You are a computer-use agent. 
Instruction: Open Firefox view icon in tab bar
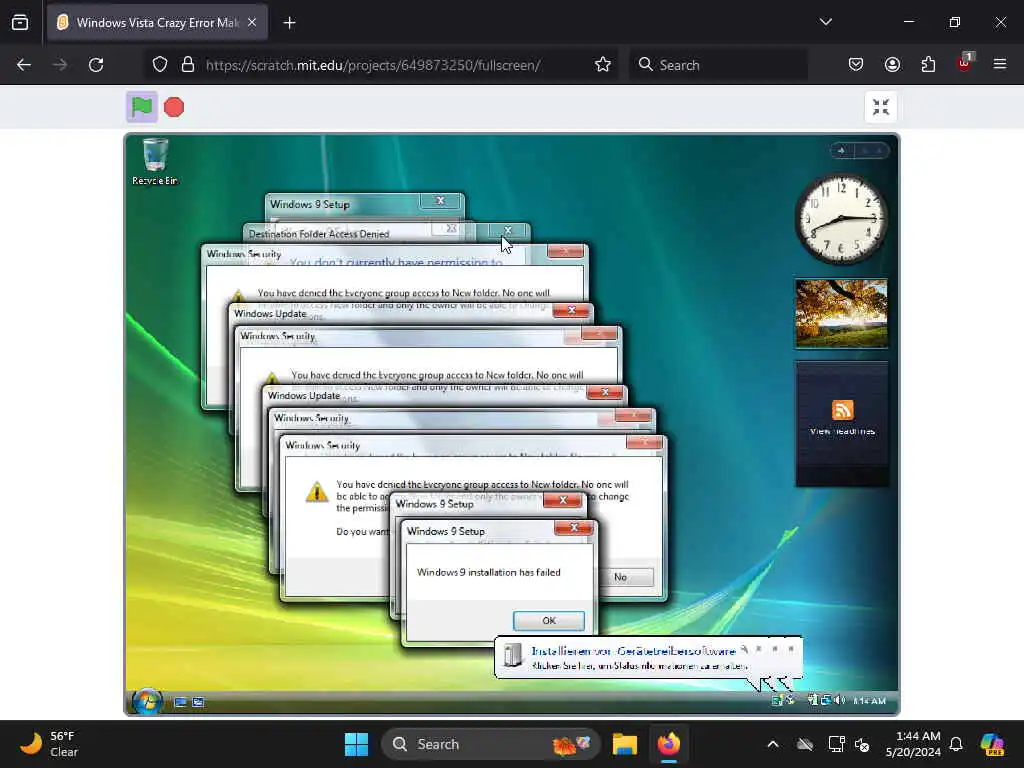pyautogui.click(x=20, y=23)
